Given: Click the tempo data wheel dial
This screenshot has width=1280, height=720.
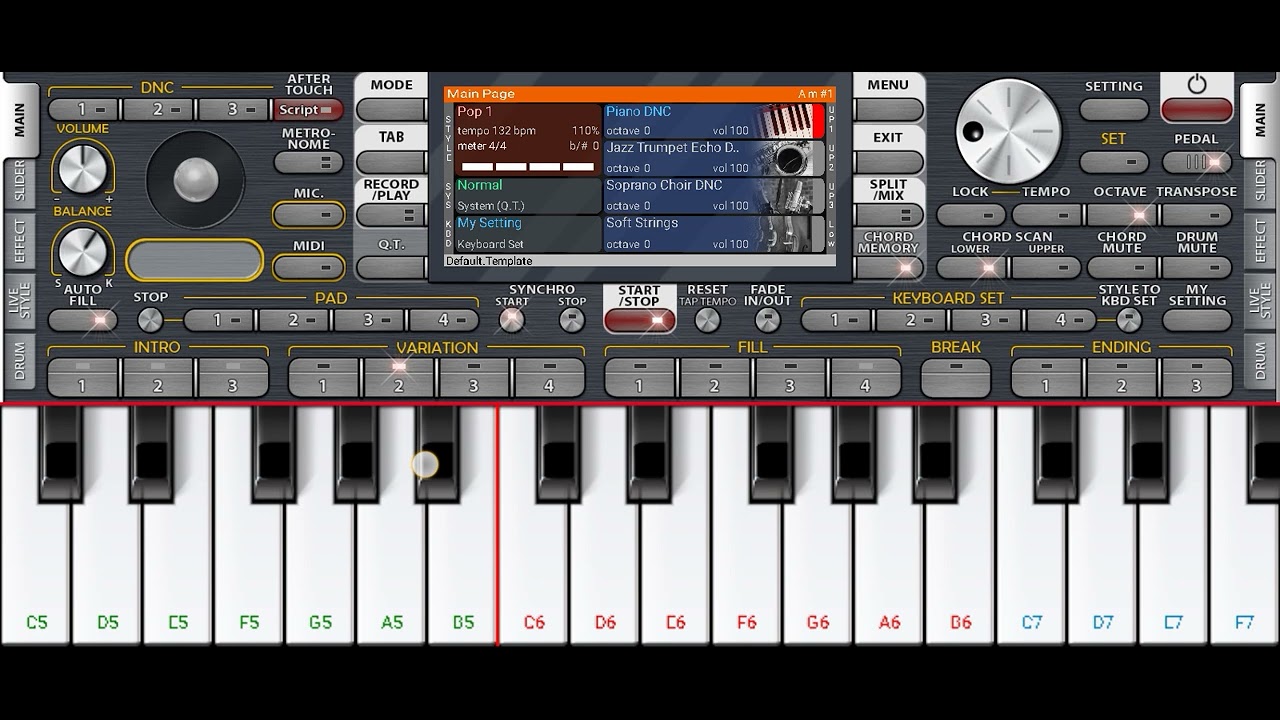Looking at the screenshot, I should click(x=1008, y=131).
